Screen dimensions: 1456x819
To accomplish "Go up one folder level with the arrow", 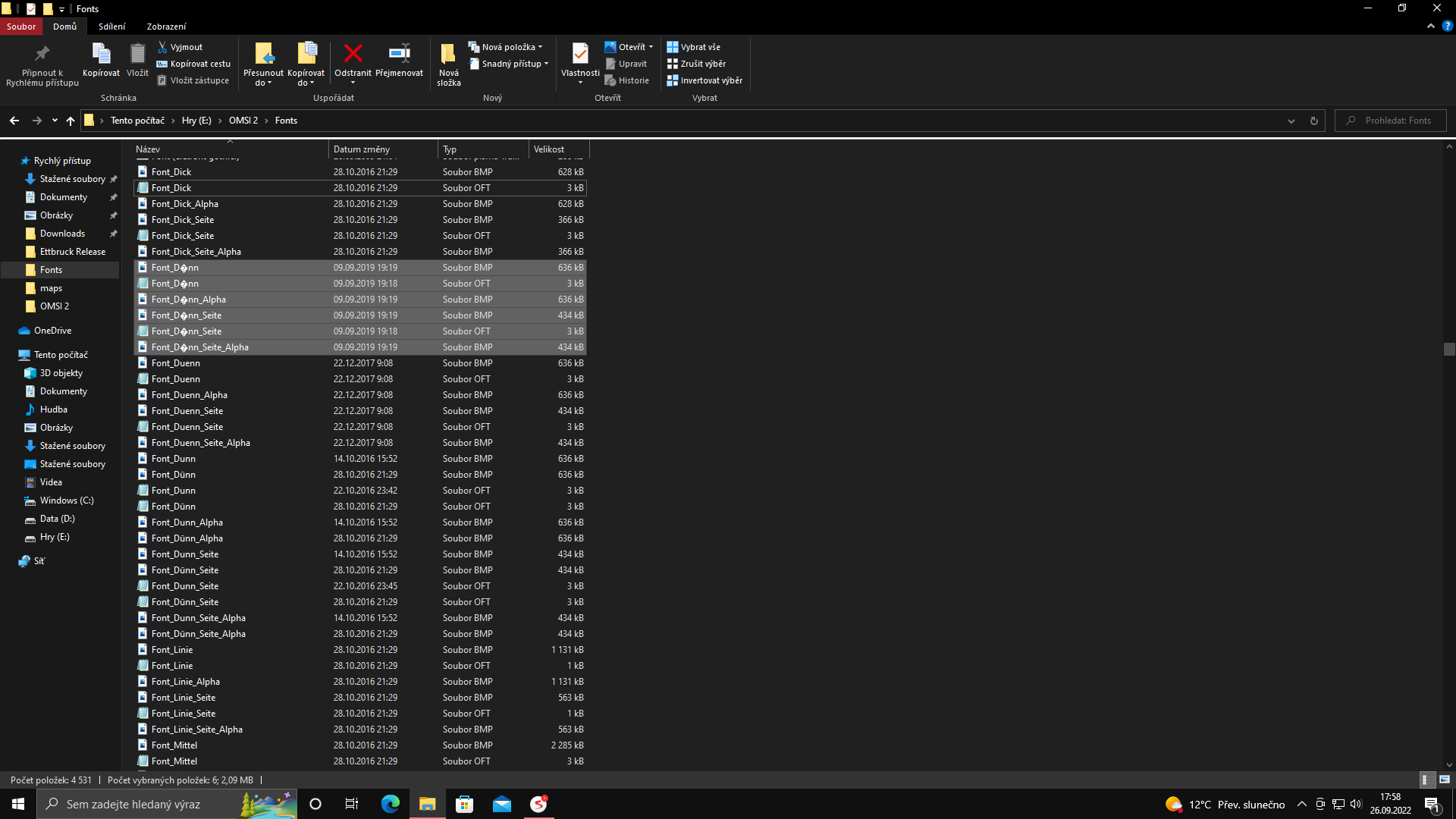I will (71, 121).
